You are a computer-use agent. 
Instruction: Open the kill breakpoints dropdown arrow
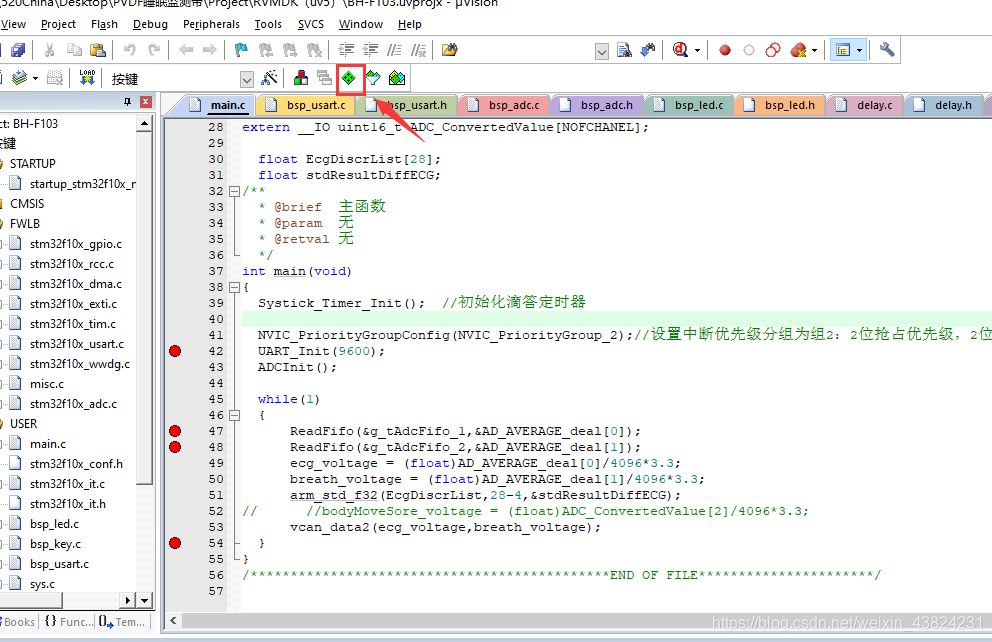point(815,50)
